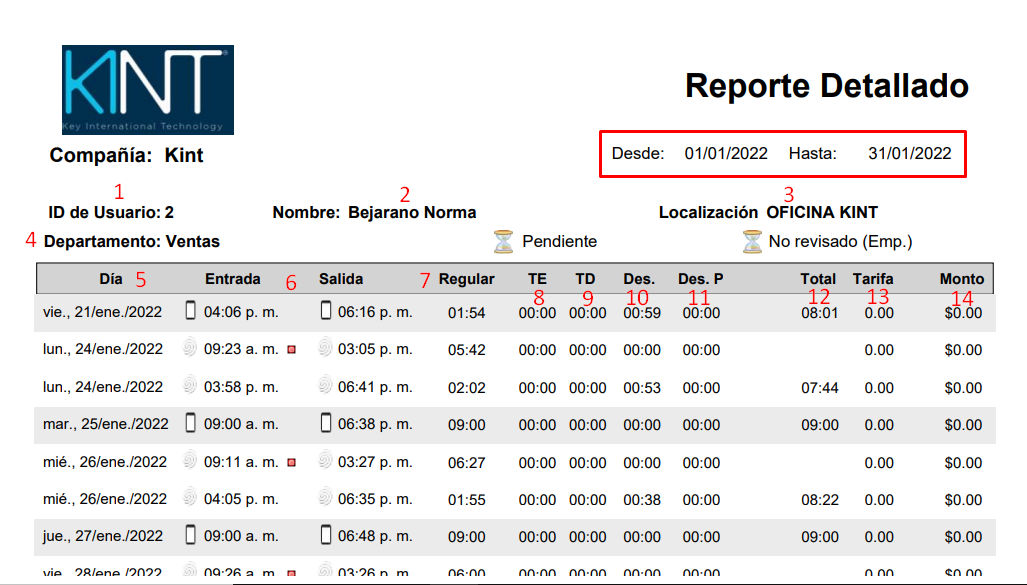Click the fingerprint icon beside 09:11 a. m.
1027x585 pixels.
(191, 462)
